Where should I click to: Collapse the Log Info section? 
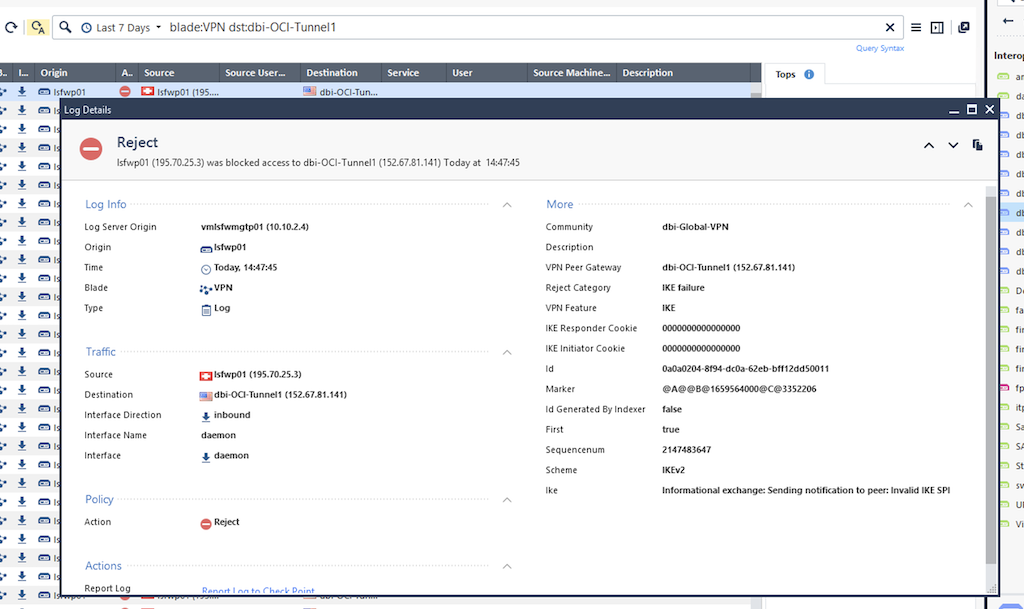point(507,204)
